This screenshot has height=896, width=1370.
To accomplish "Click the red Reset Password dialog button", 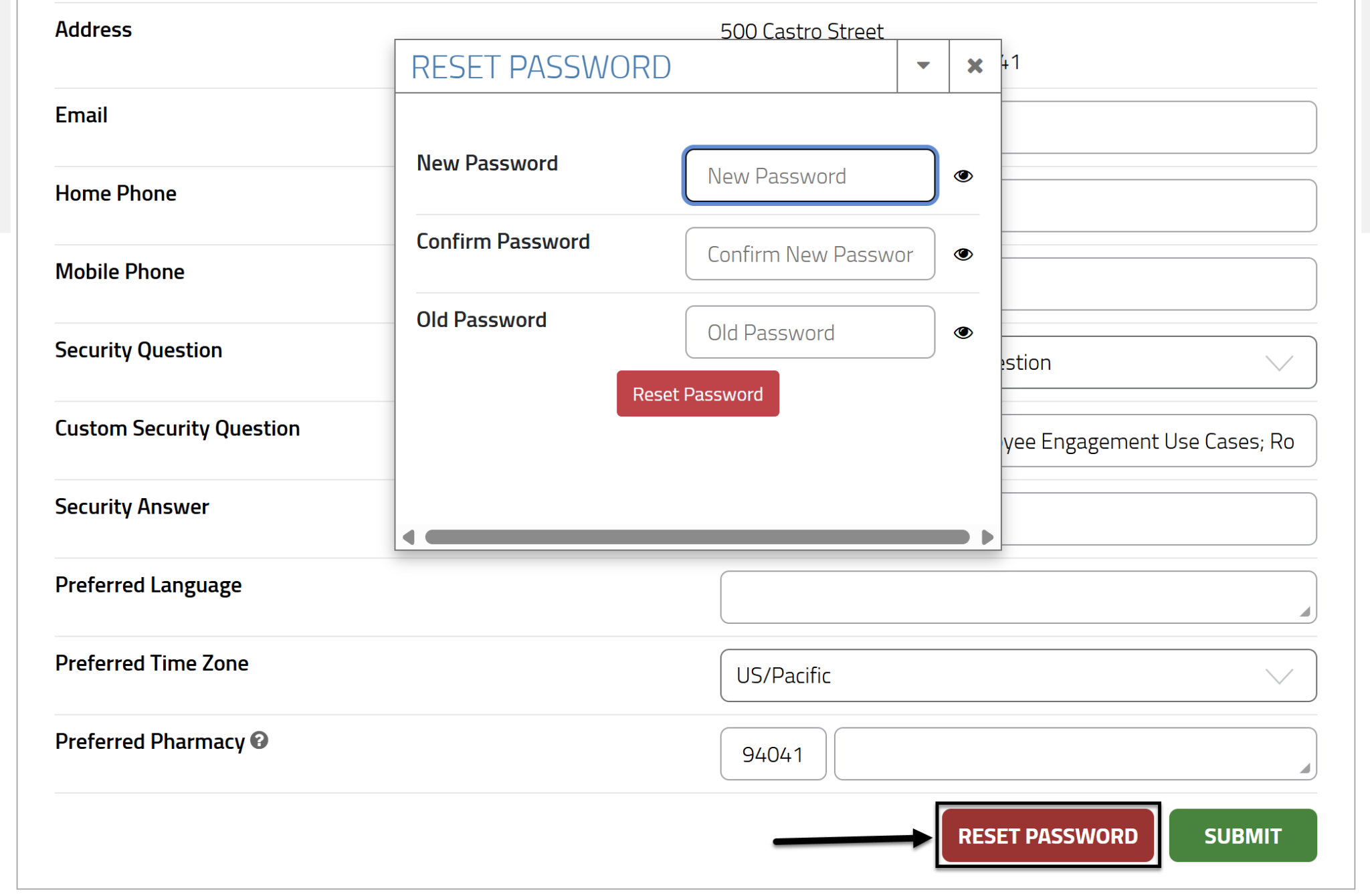I will [x=697, y=394].
